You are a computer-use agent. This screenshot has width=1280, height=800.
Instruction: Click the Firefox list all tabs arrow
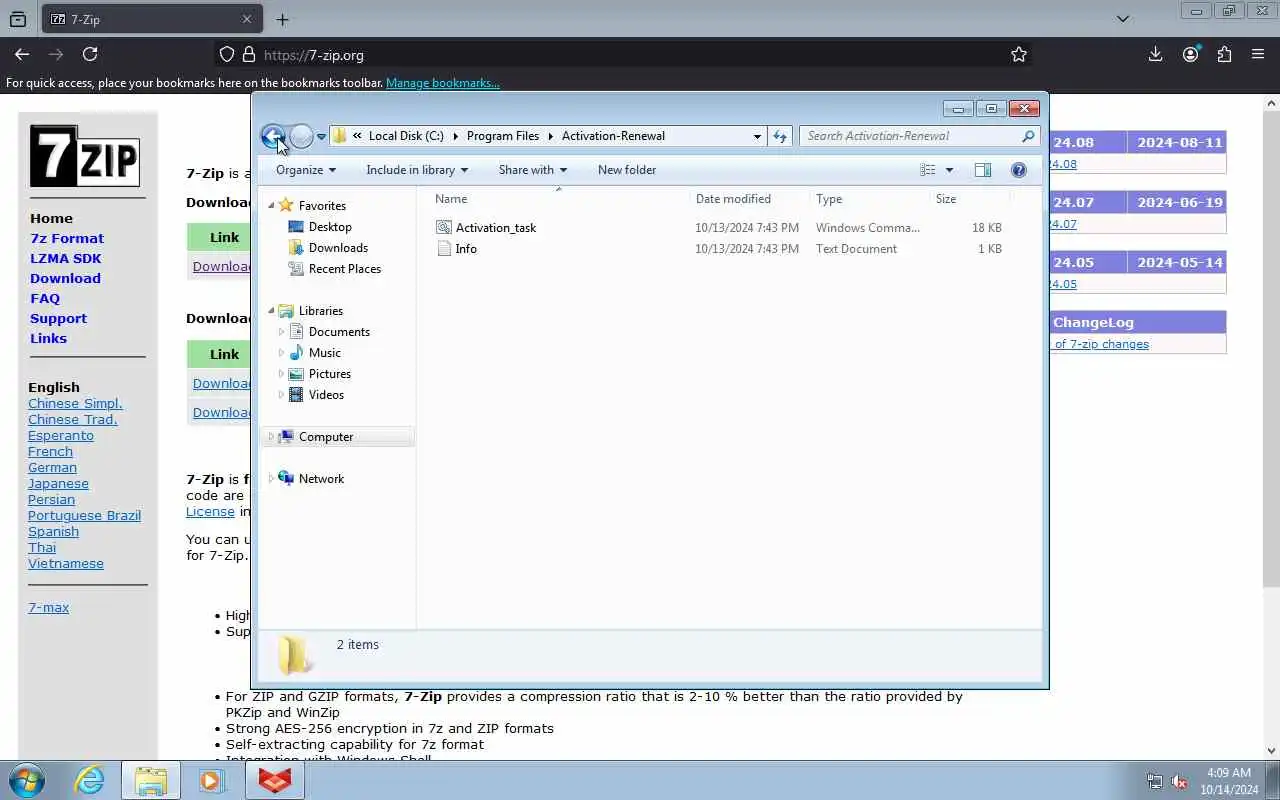click(1122, 19)
